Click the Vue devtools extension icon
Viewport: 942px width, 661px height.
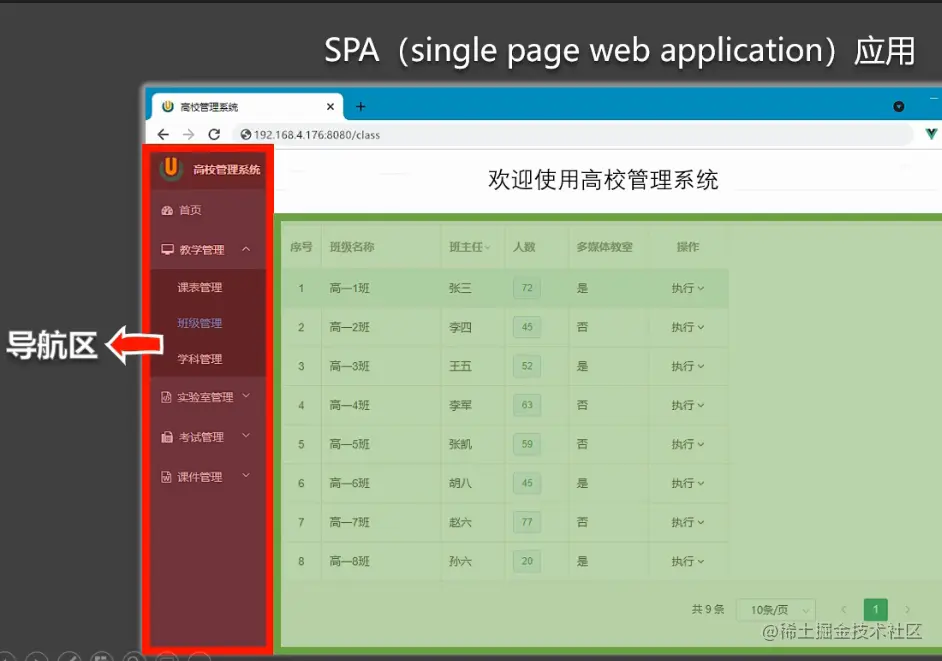pyautogui.click(x=931, y=133)
